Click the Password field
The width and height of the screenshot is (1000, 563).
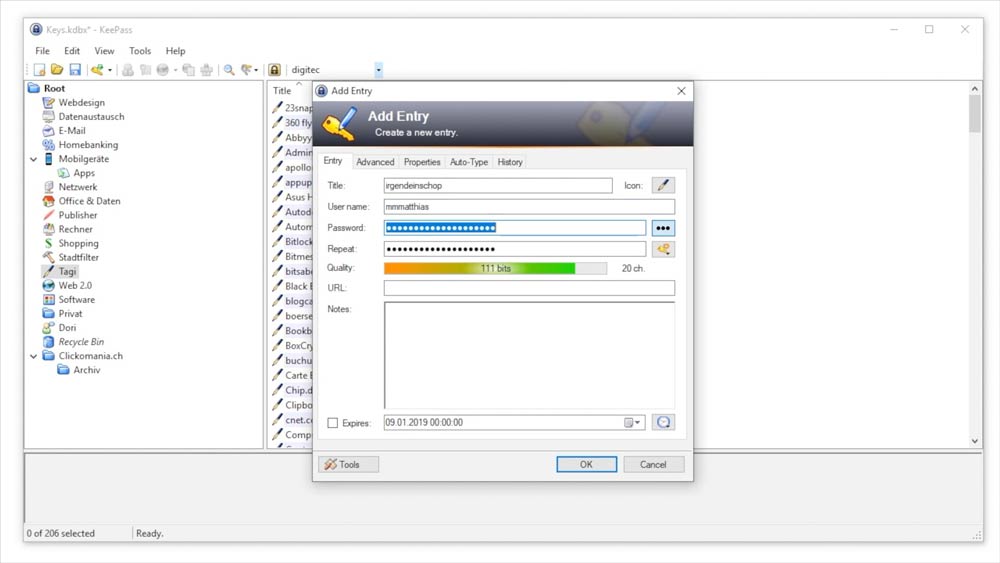point(515,228)
